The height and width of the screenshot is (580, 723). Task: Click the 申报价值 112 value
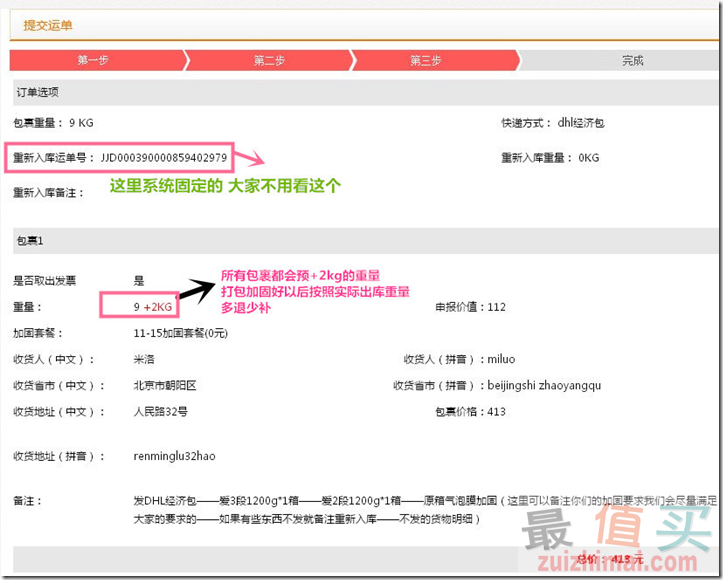[496, 307]
